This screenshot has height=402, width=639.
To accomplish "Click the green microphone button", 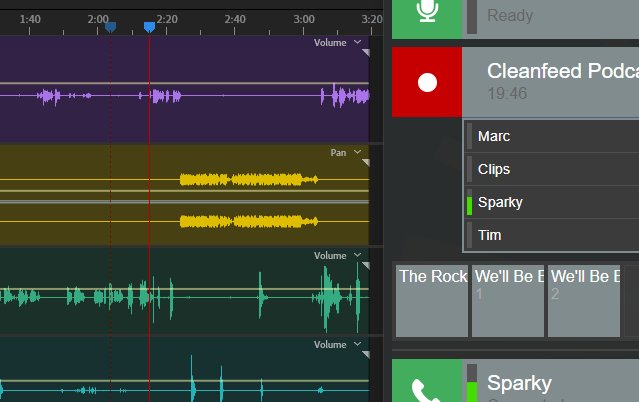I will [427, 19].
